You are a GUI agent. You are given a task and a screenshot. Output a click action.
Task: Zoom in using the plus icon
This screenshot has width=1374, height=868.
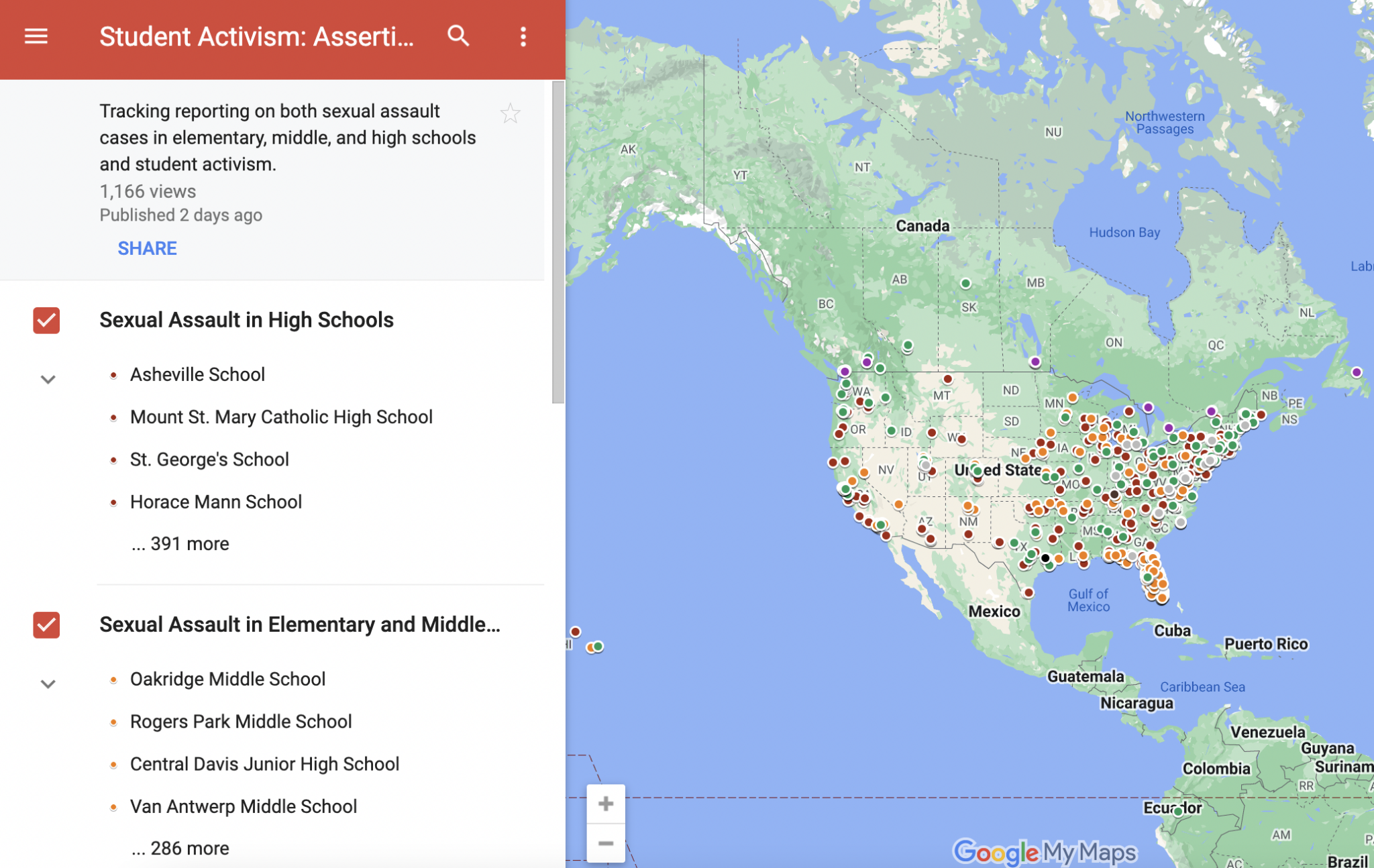click(x=606, y=802)
